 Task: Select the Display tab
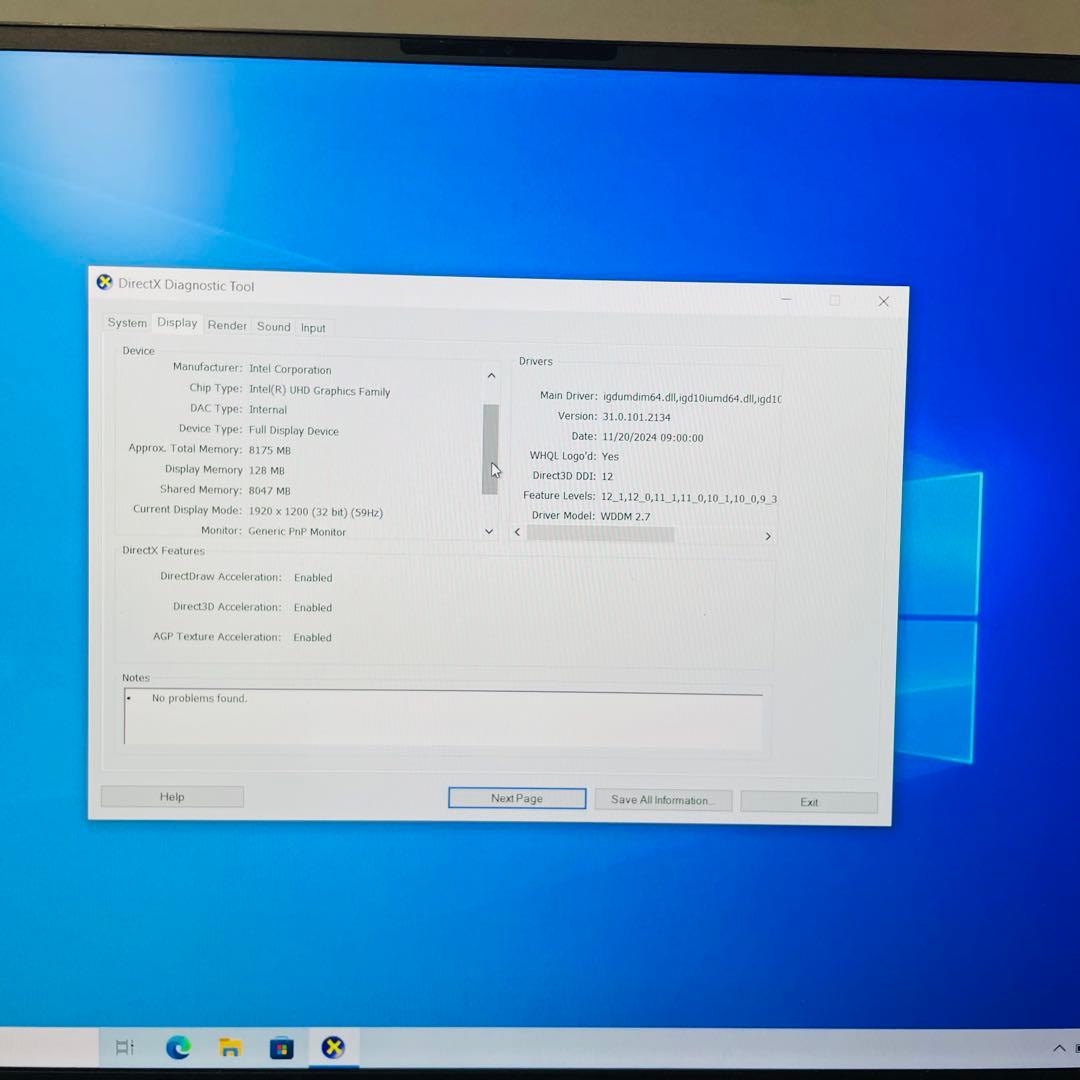click(177, 322)
